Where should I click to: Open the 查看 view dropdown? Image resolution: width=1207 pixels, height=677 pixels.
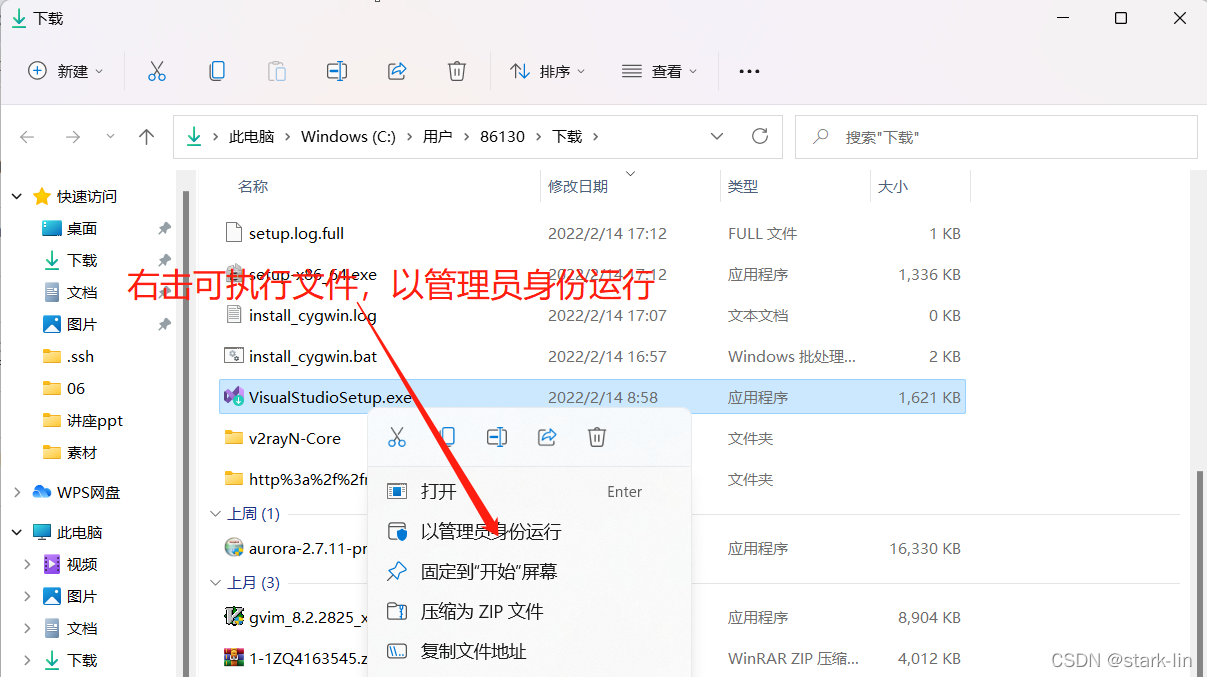click(x=659, y=70)
